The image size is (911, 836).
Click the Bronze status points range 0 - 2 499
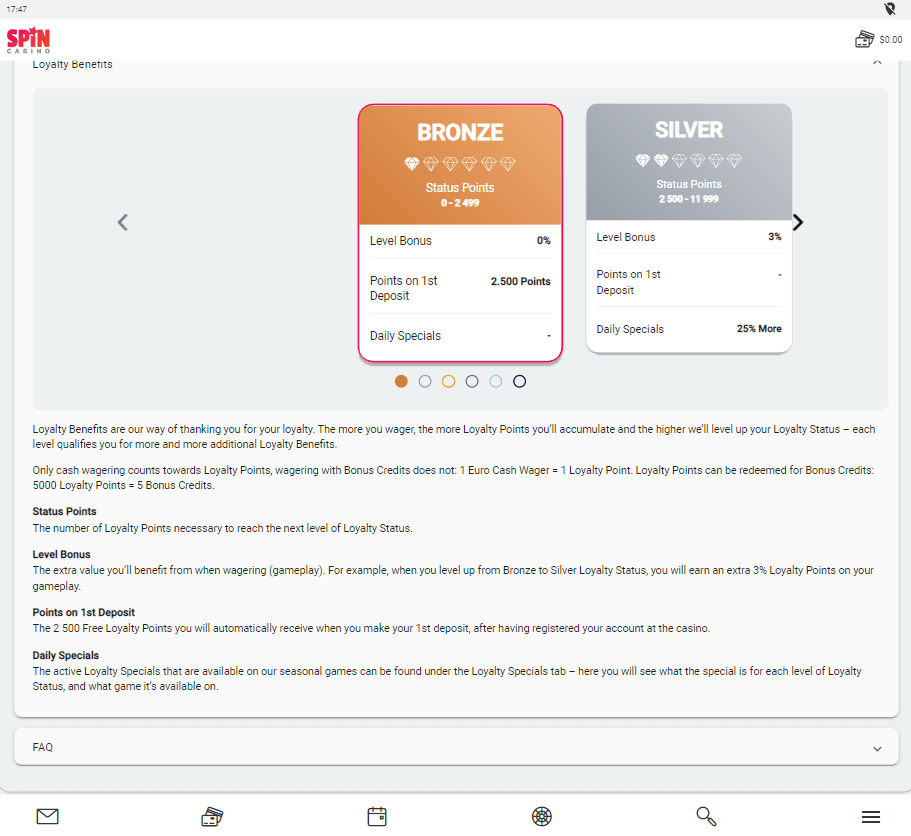460,203
